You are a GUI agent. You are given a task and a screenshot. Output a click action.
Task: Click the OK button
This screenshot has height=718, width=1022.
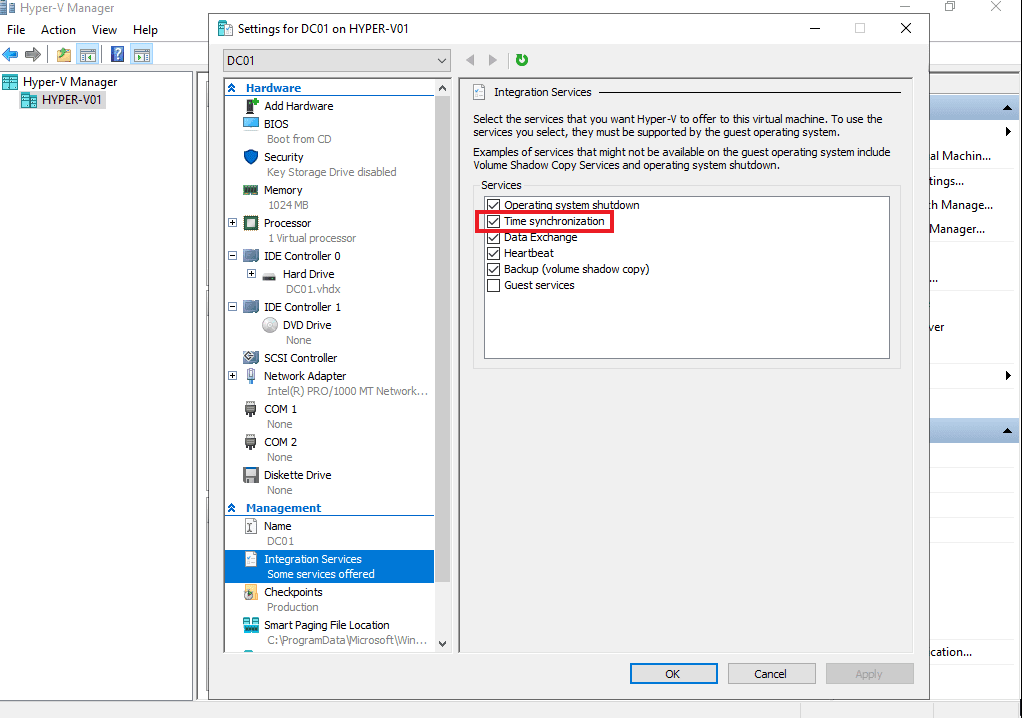pos(673,674)
